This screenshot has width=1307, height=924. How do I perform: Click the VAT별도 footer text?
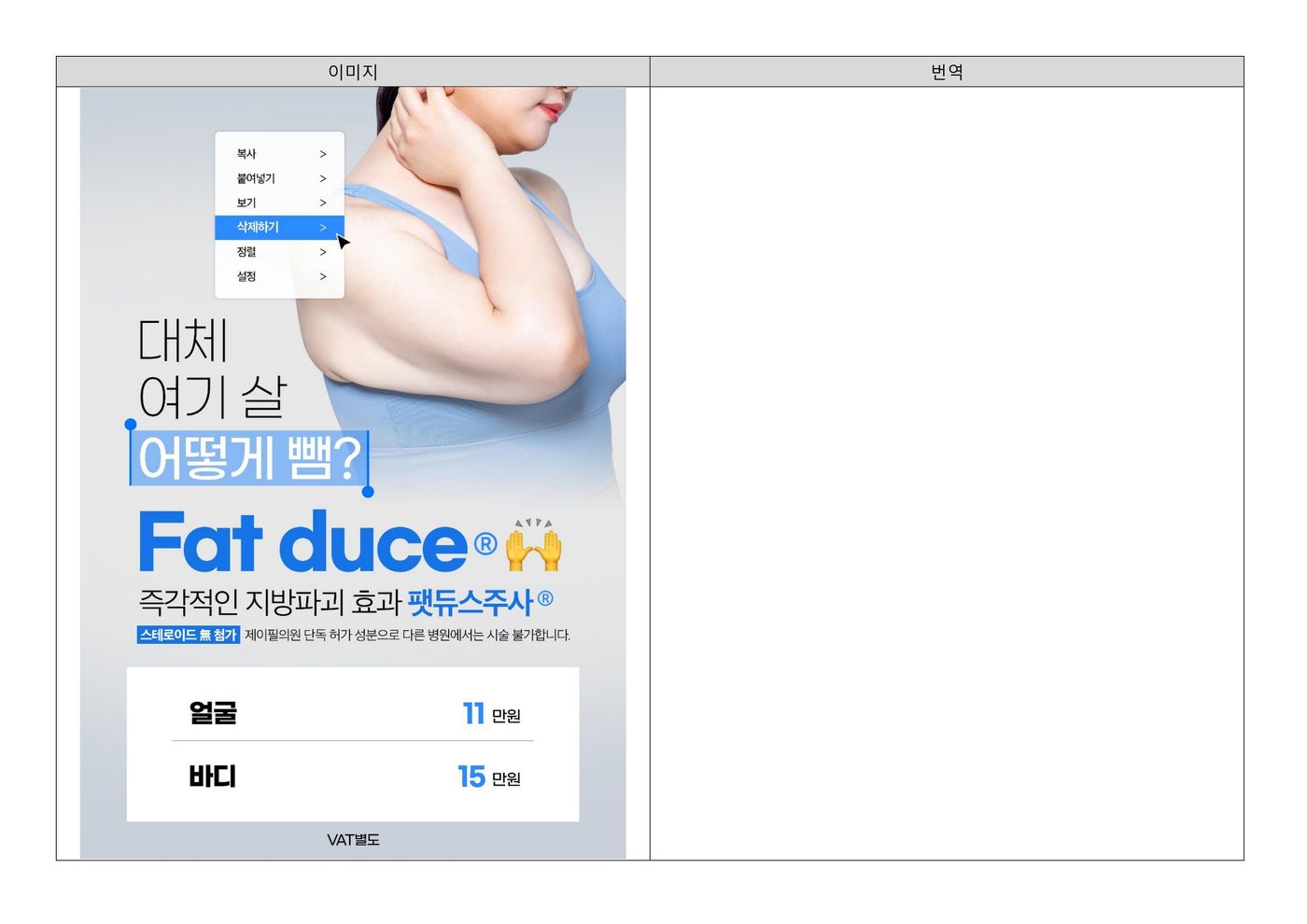[353, 840]
